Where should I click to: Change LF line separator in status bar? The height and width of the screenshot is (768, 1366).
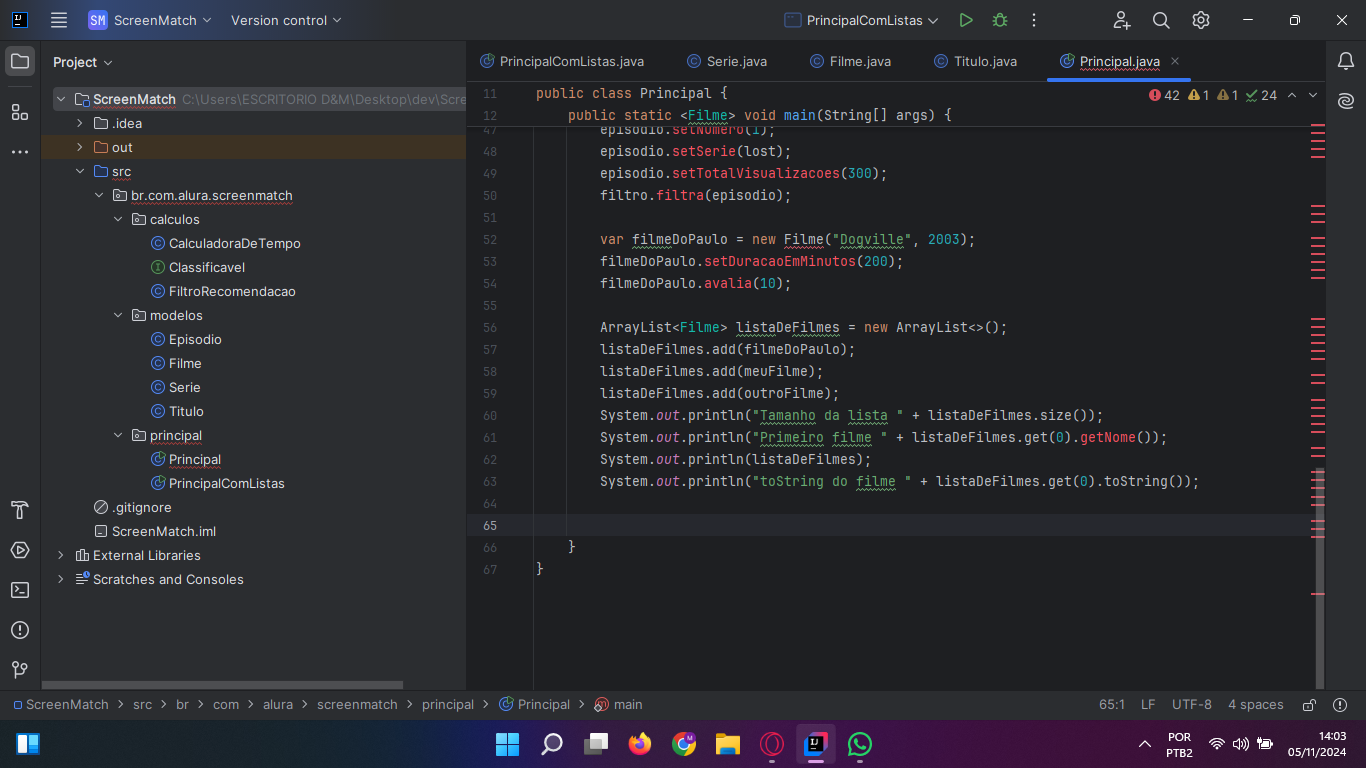click(x=1148, y=705)
